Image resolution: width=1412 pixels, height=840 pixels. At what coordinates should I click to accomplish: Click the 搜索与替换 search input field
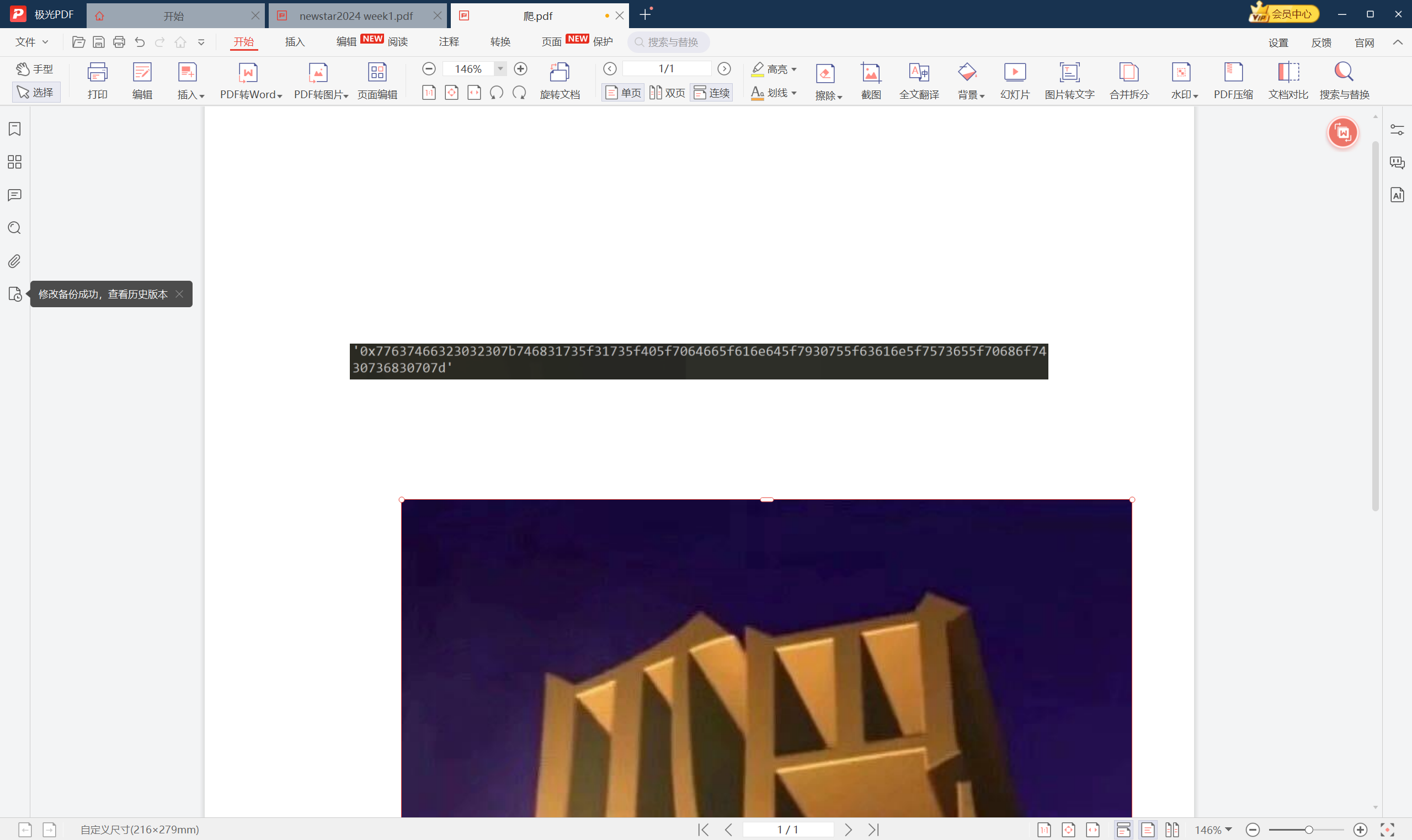[x=669, y=42]
